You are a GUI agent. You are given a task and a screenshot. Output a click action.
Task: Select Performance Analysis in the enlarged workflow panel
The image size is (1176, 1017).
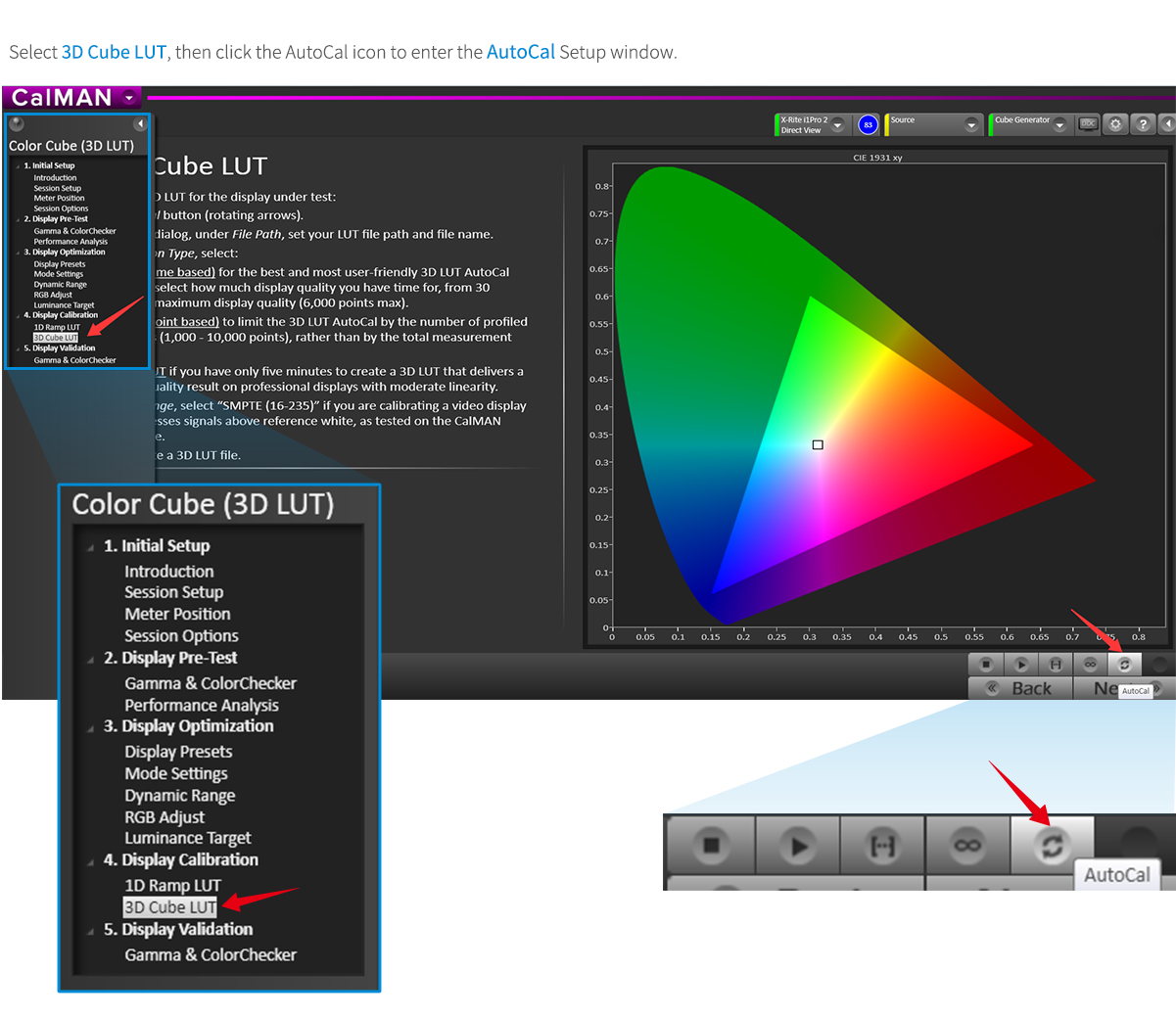tap(202, 705)
